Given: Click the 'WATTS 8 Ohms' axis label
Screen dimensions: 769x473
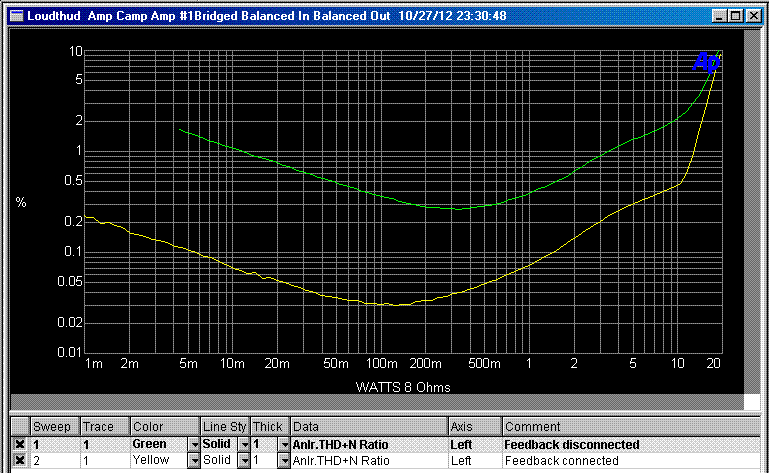Looking at the screenshot, I should click(x=403, y=387).
